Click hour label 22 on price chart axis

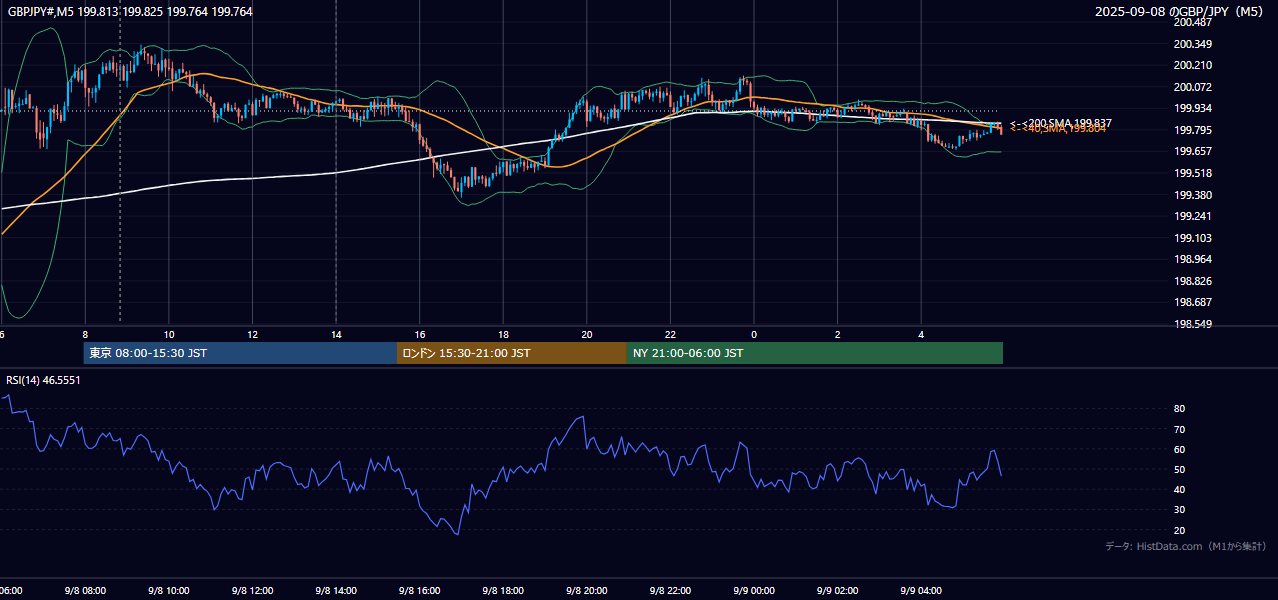point(671,334)
